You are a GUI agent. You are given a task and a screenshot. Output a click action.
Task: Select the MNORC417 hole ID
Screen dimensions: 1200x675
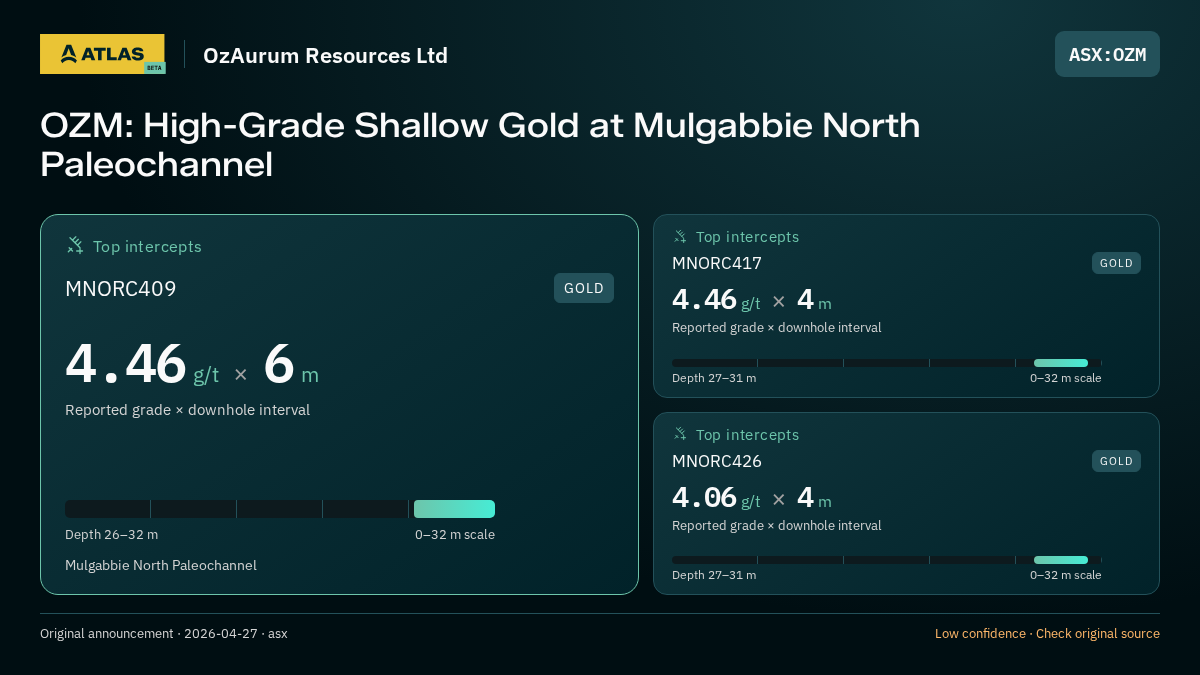click(x=717, y=263)
